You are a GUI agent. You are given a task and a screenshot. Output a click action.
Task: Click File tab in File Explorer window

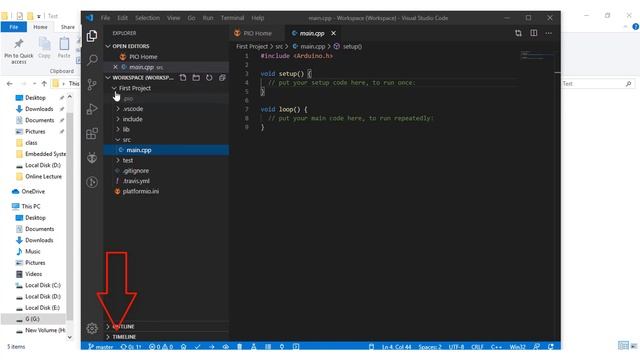pos(13,27)
